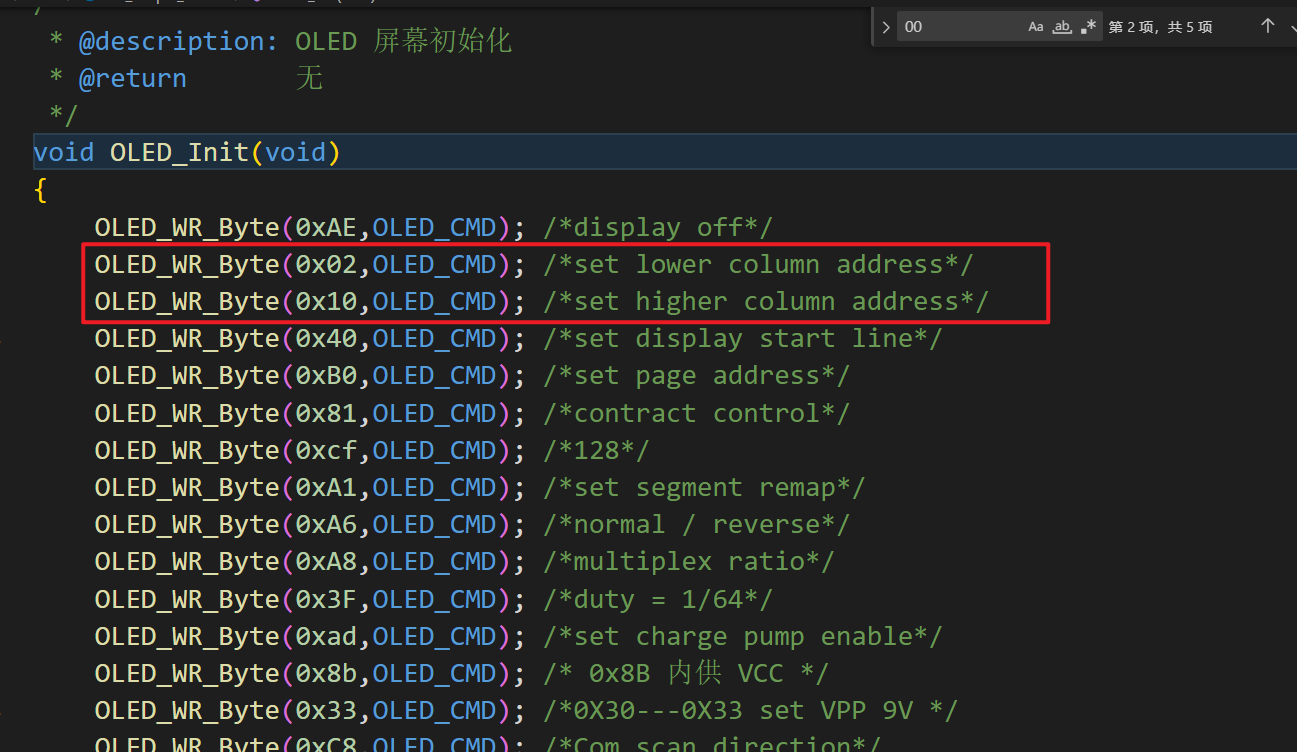Click the 0xB0 page address value
This screenshot has height=752, width=1297.
click(326, 376)
